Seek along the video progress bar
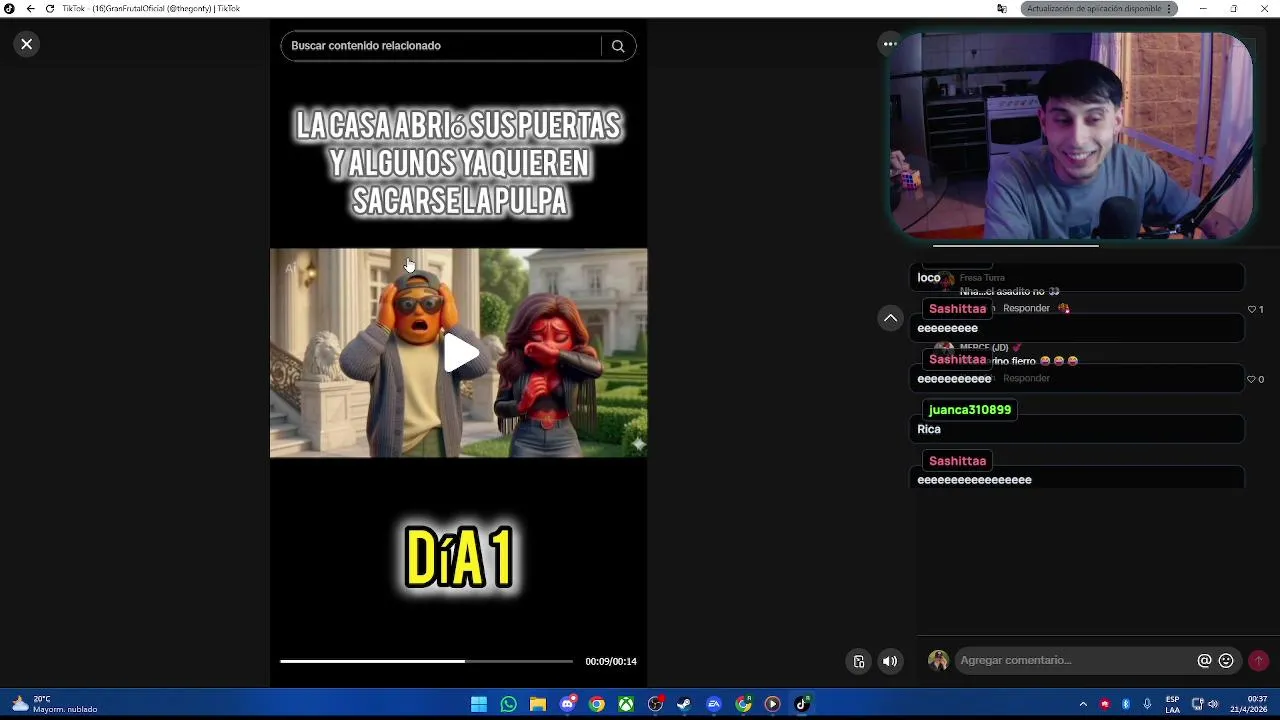The image size is (1280, 720). (x=426, y=661)
